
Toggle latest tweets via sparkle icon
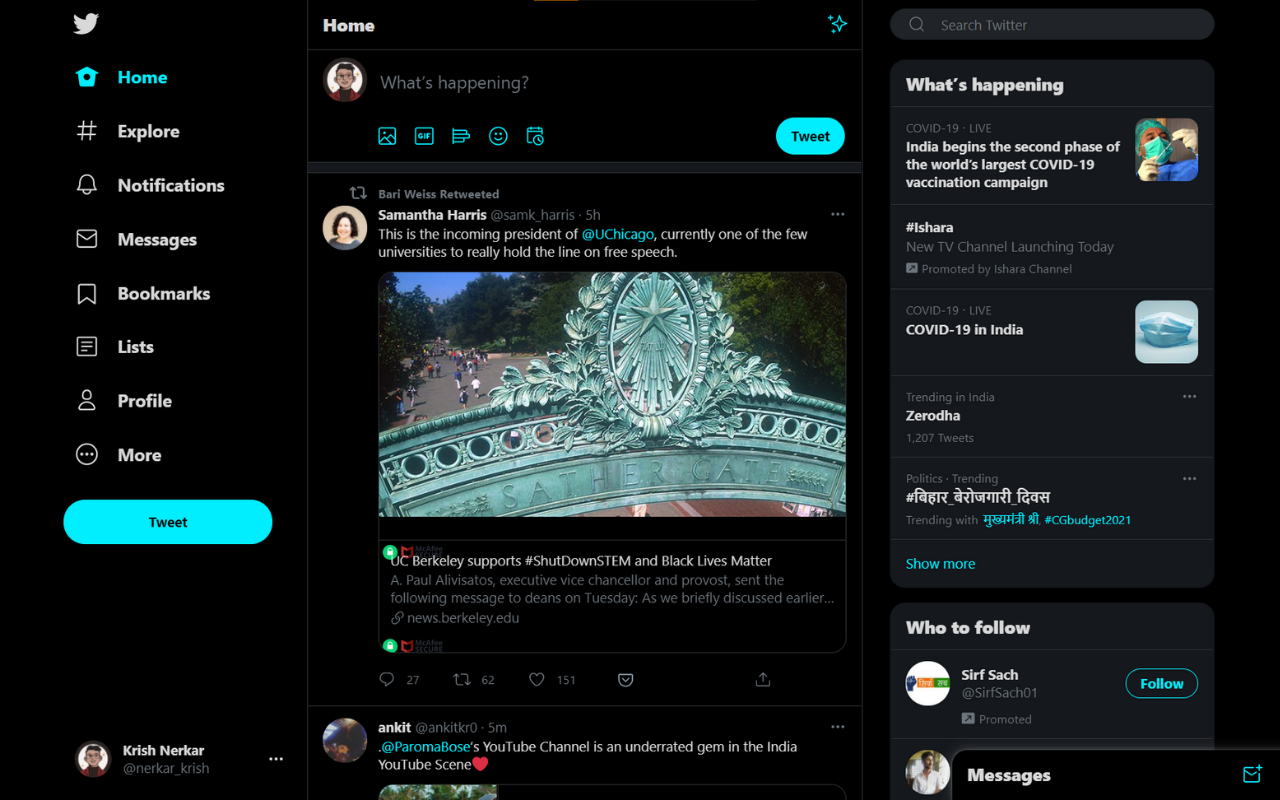click(838, 24)
